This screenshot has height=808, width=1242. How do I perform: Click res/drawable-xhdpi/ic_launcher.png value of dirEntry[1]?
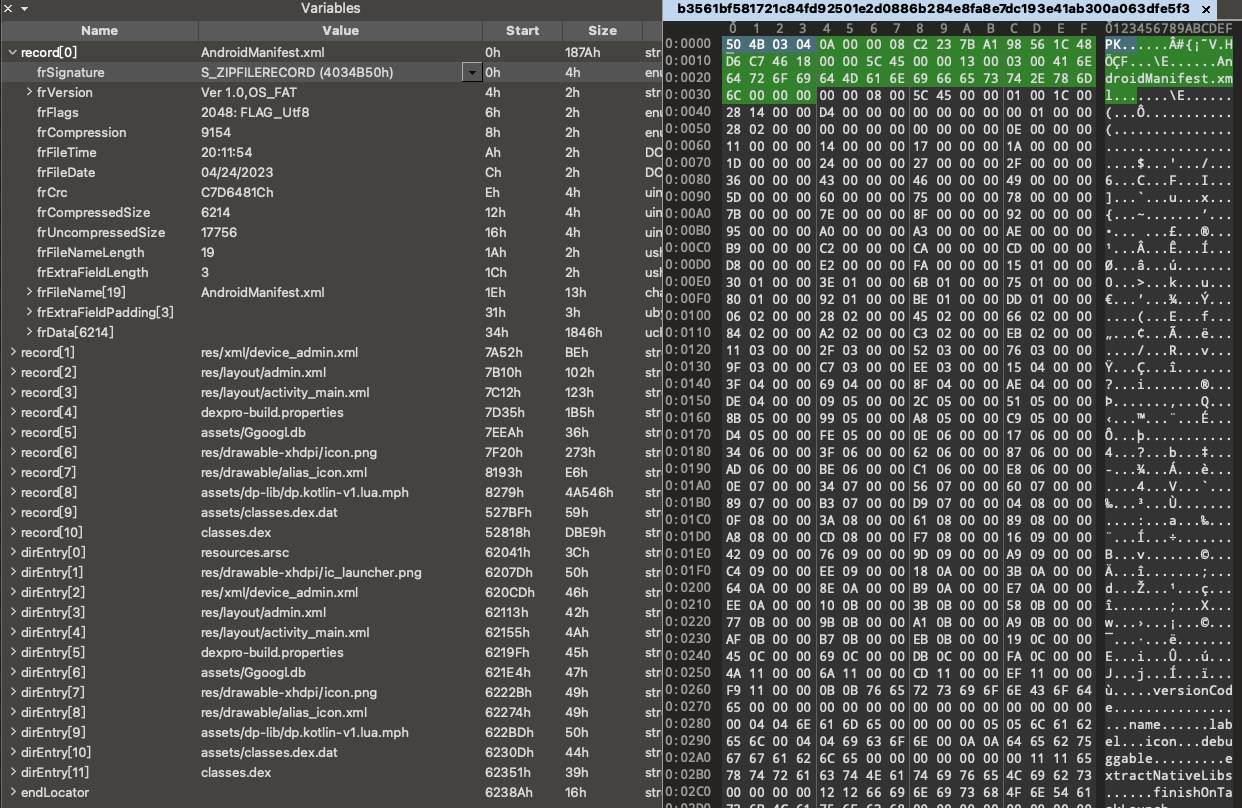[311, 572]
